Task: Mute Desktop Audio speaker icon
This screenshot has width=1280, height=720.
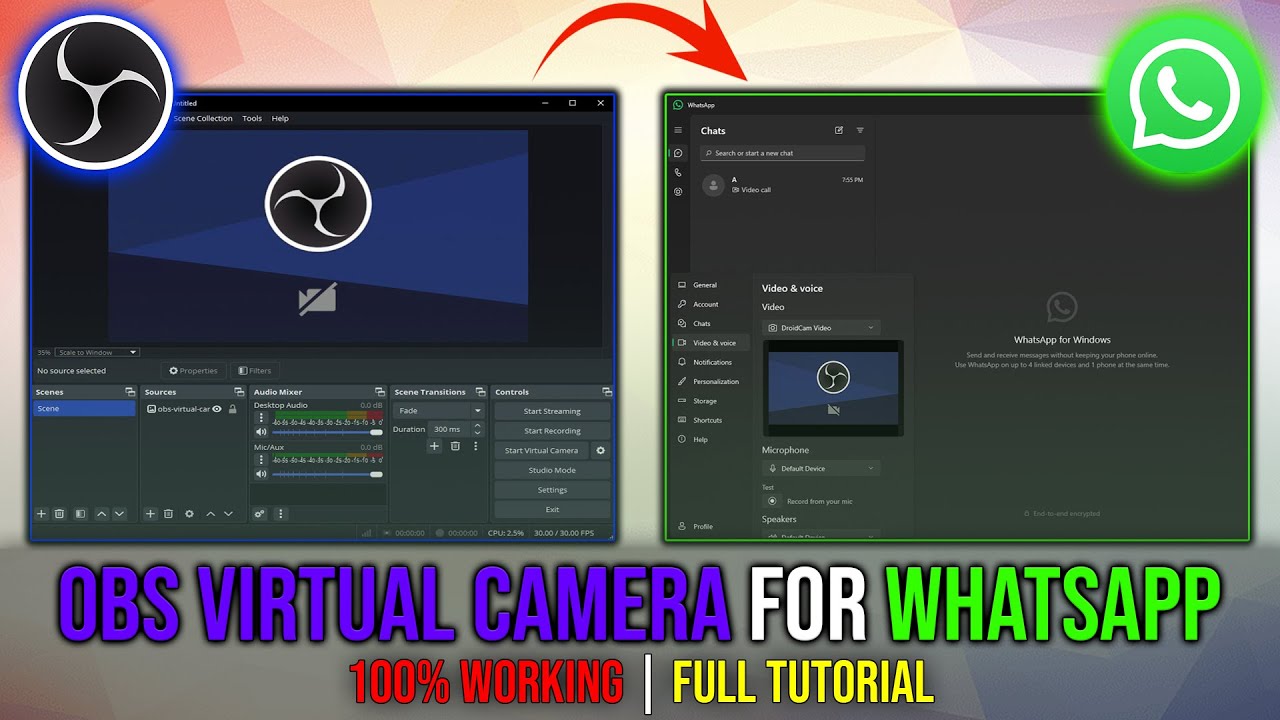Action: (x=261, y=432)
